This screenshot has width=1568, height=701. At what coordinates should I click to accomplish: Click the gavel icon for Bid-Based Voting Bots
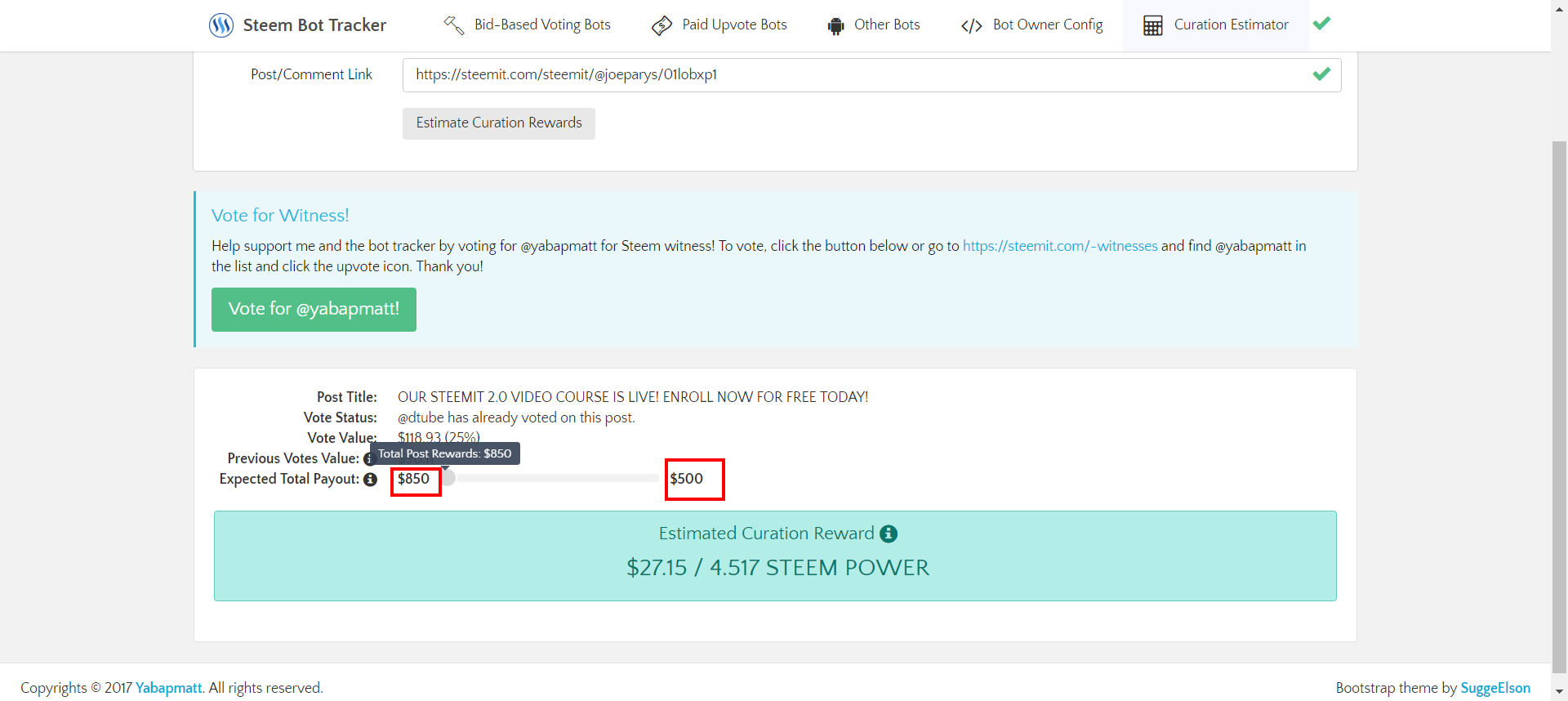tap(454, 25)
